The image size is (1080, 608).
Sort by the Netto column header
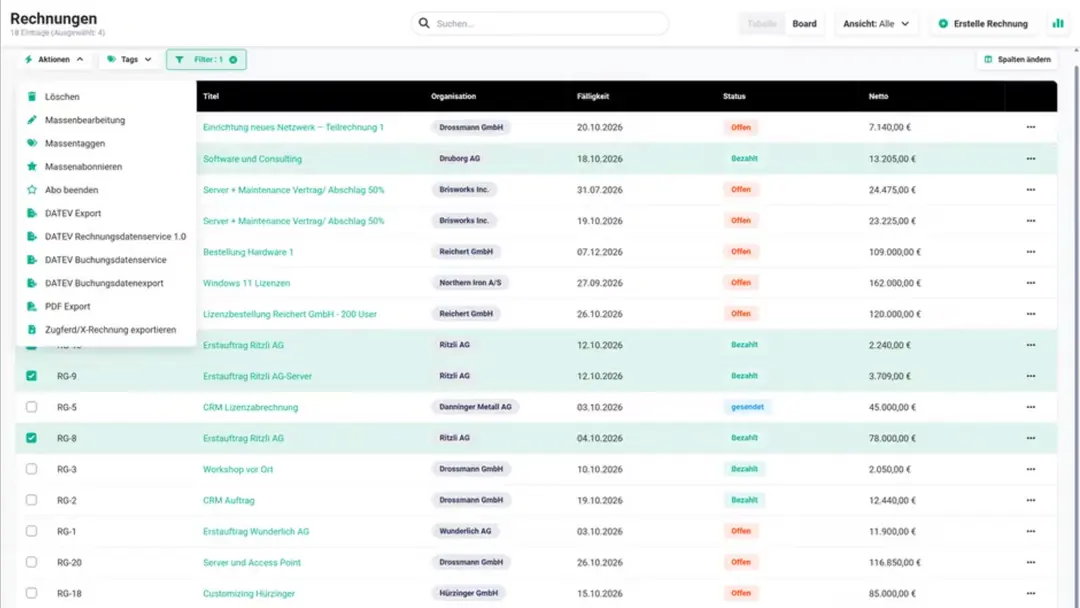[x=878, y=96]
